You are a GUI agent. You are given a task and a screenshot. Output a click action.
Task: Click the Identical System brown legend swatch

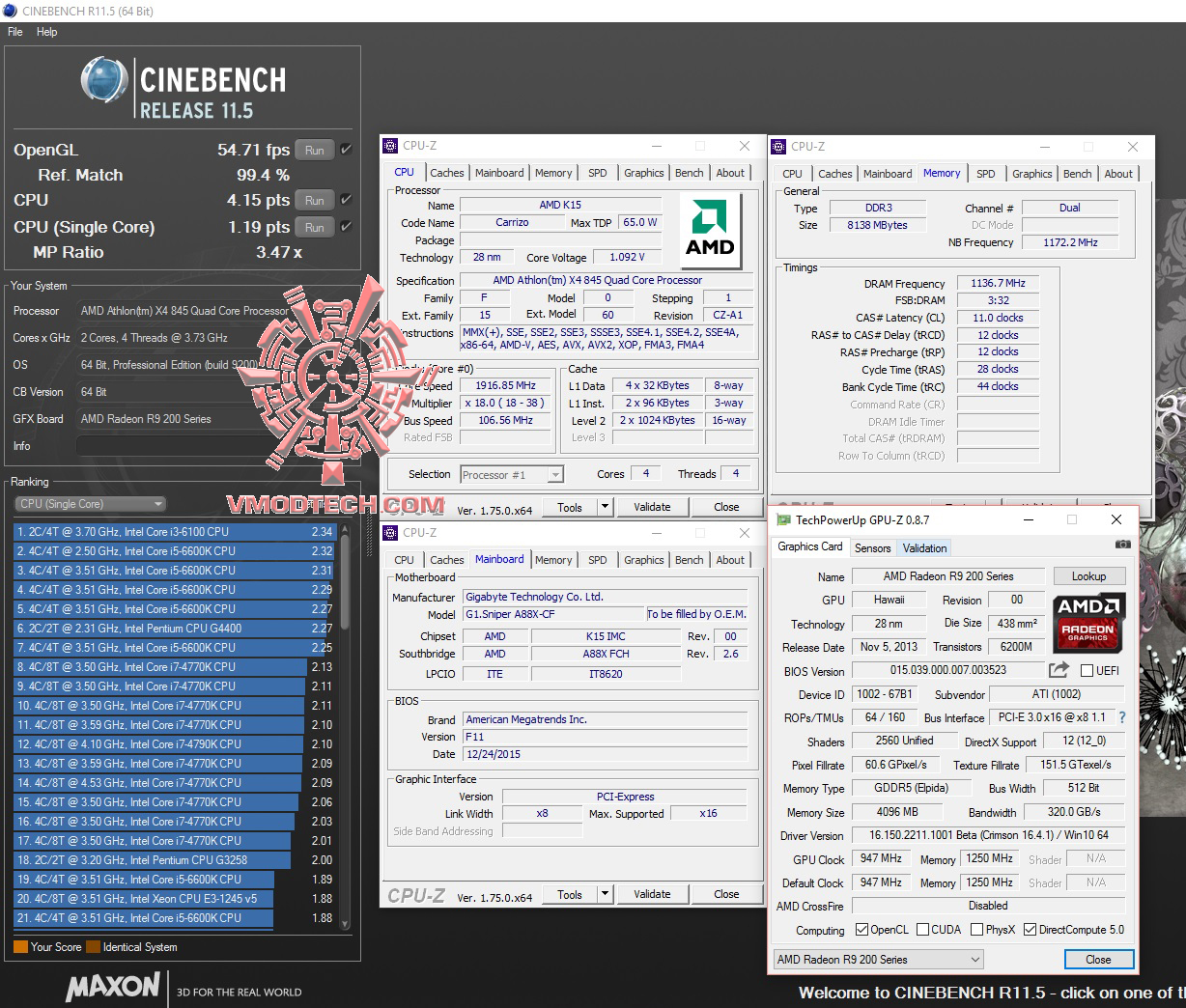[93, 947]
